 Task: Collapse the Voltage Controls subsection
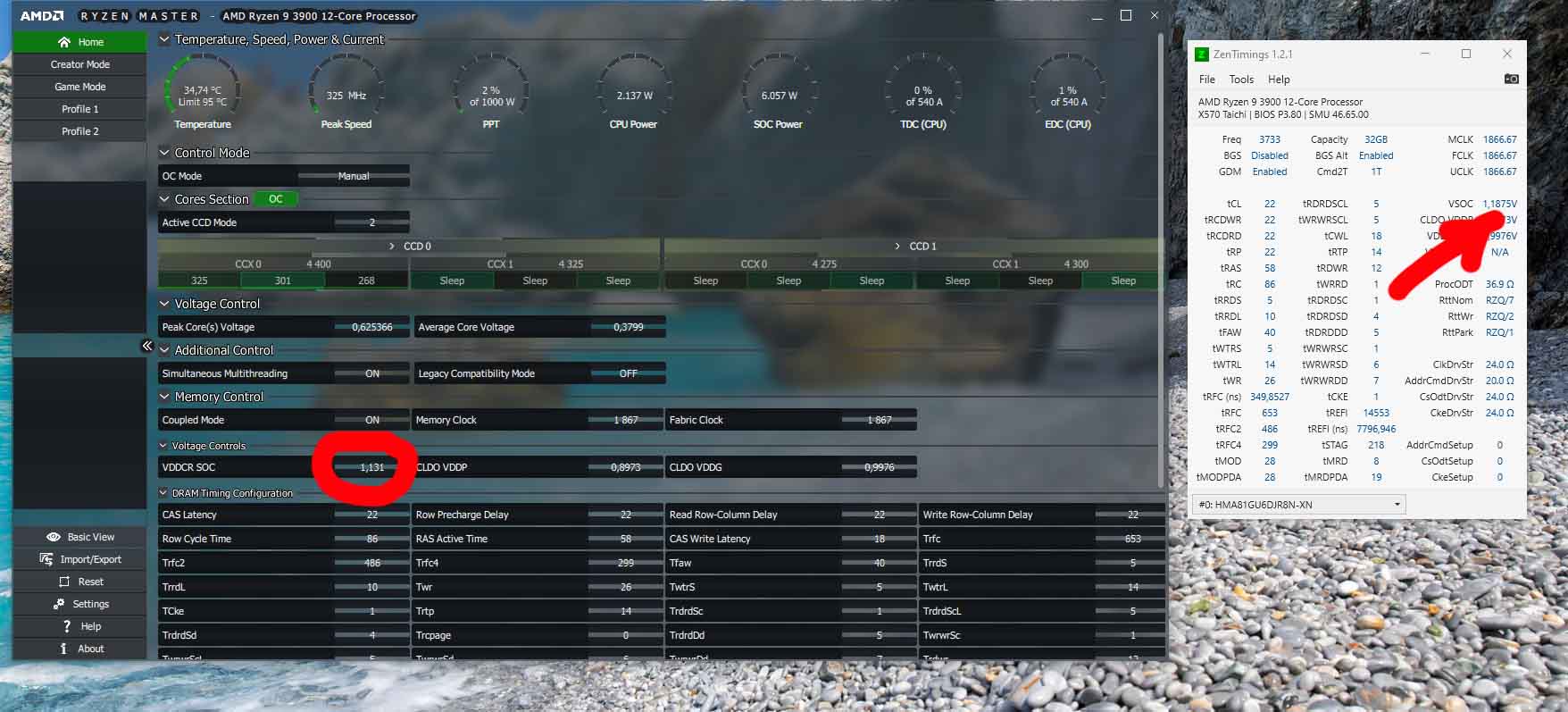[163, 446]
